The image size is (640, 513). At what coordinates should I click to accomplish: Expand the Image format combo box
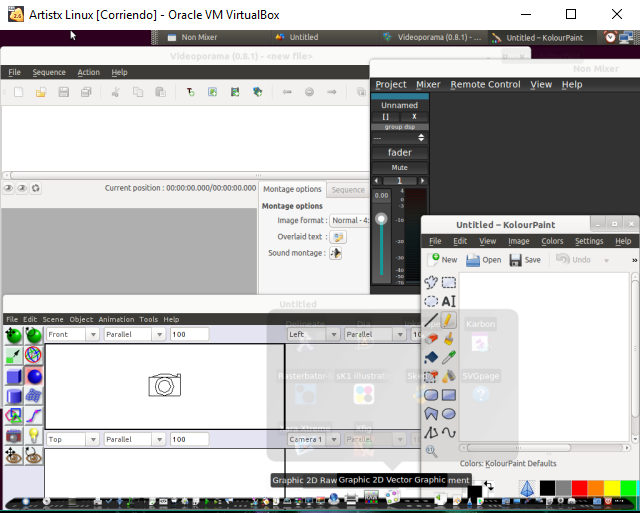coord(349,220)
